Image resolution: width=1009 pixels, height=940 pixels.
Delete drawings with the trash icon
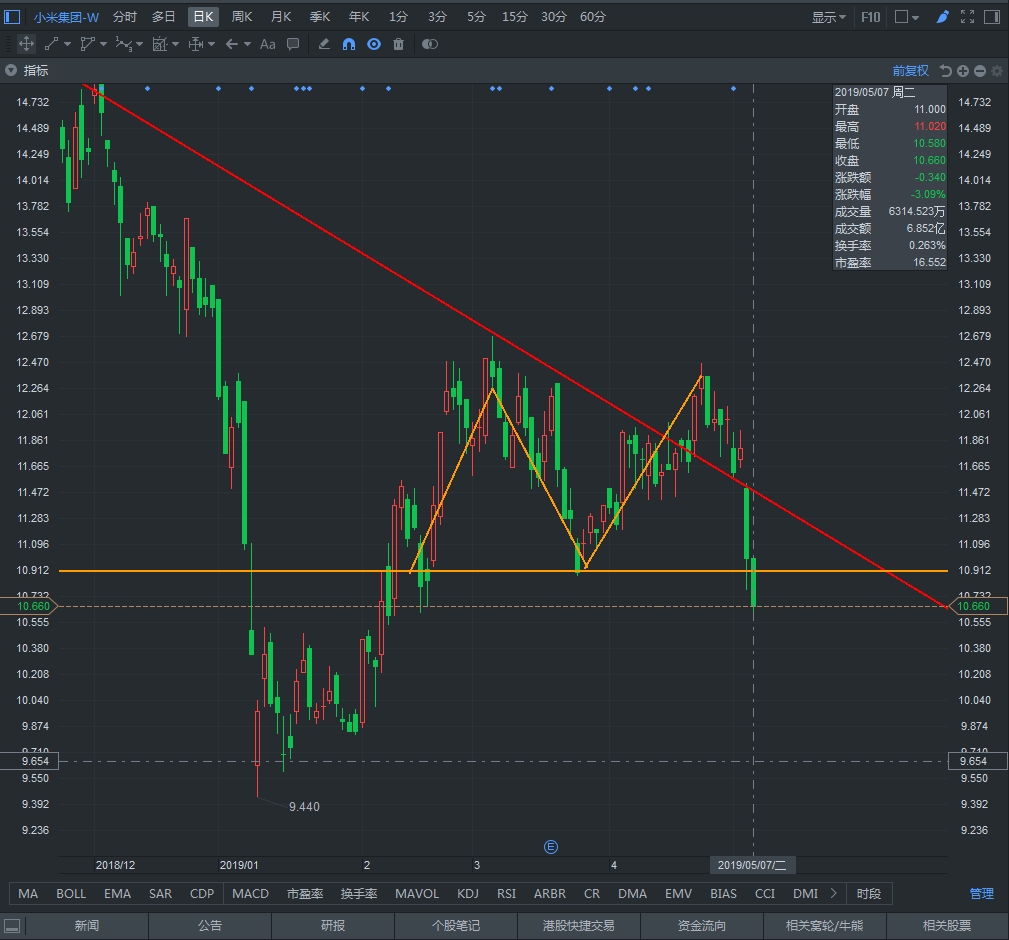tap(398, 44)
